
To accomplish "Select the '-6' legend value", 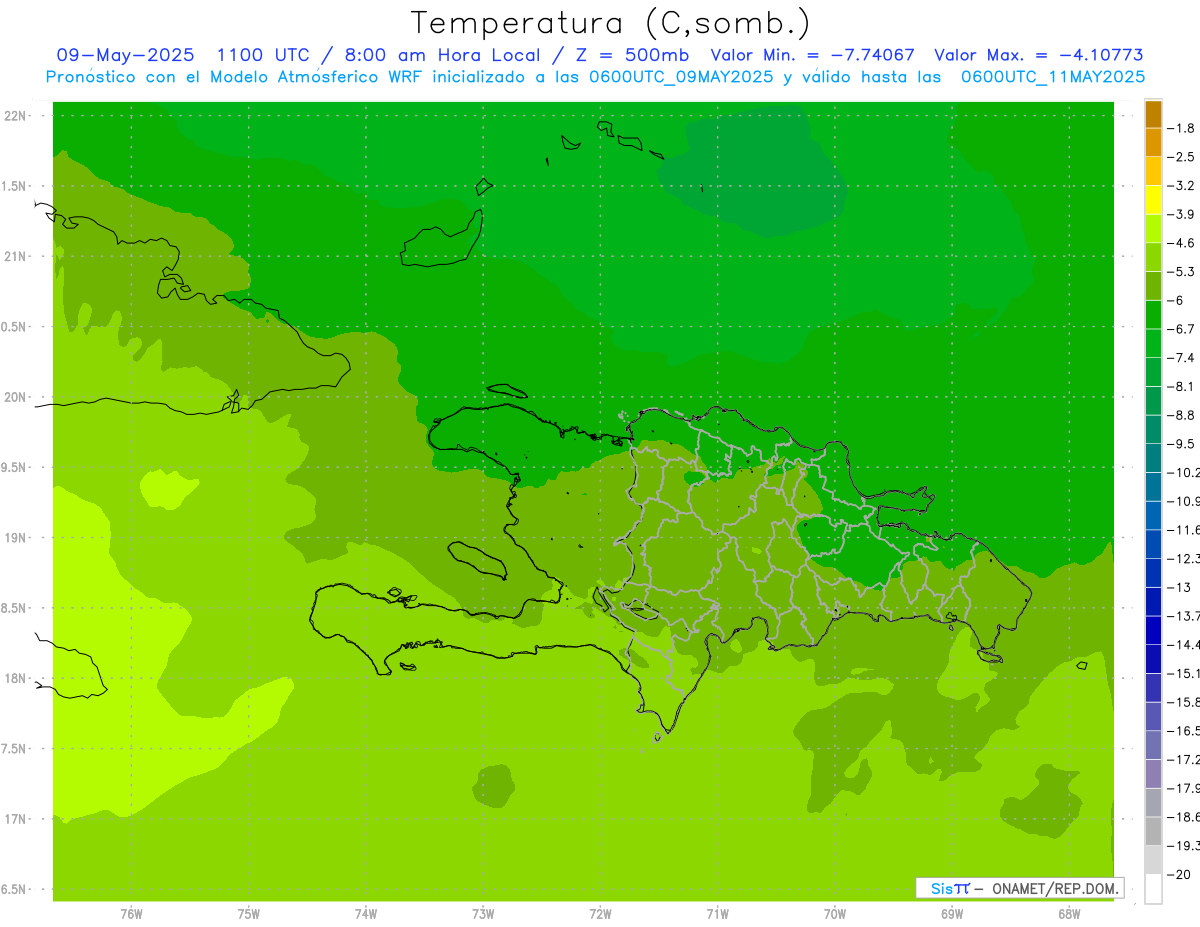I will point(1176,300).
